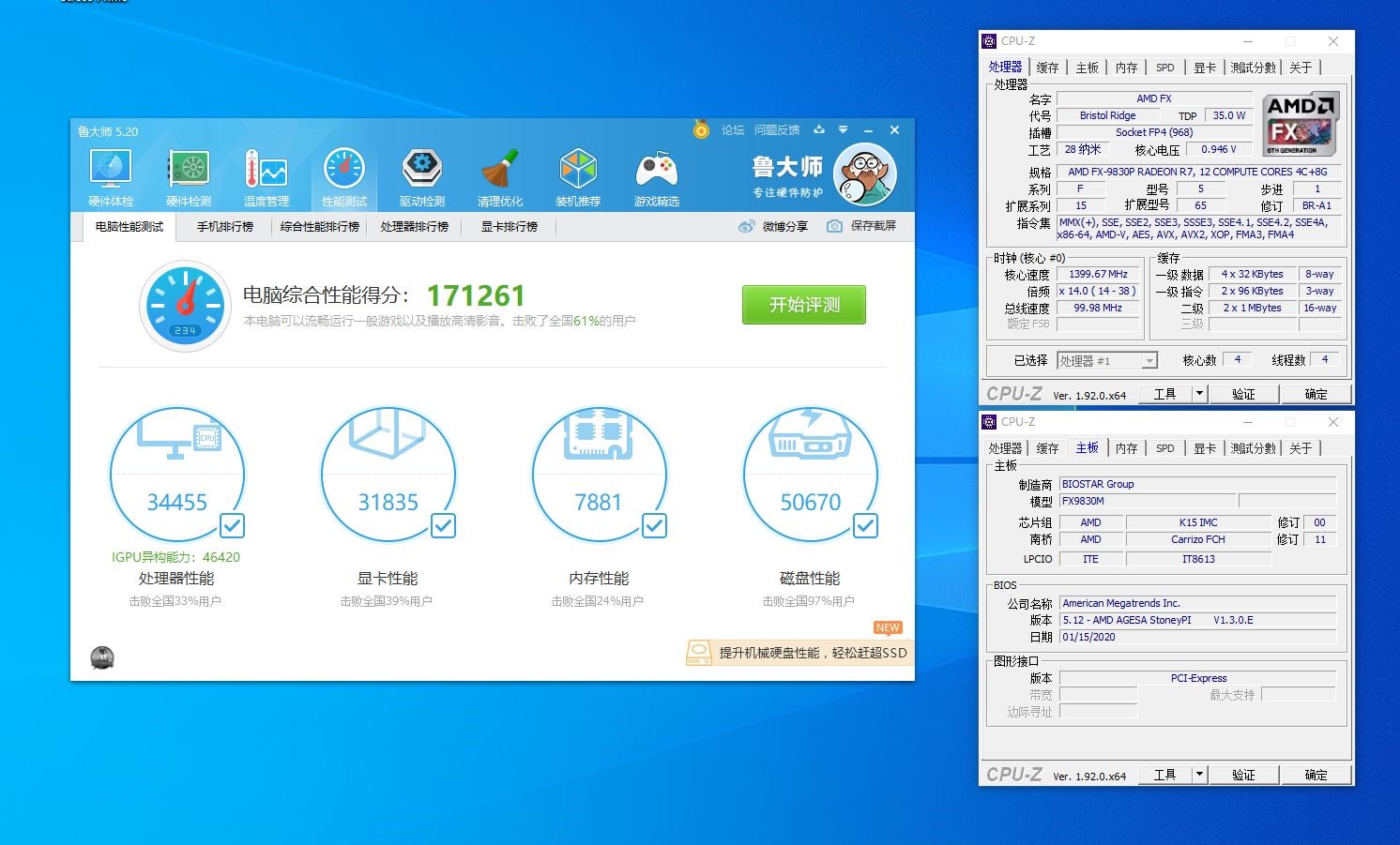The width and height of the screenshot is (1400, 845).
Task: Click 验证 button in lower CPU-Z
Action: pos(1243,775)
